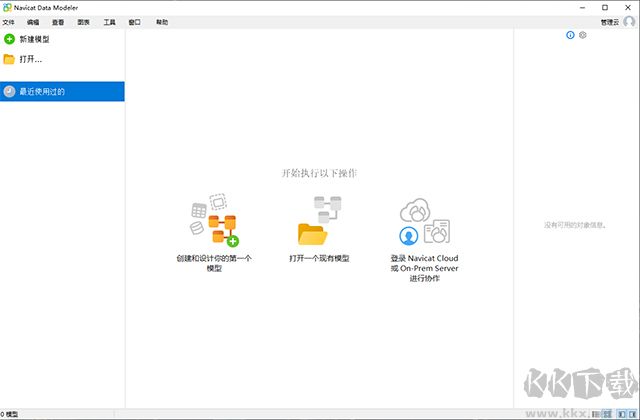Open the 编辑 (Edit) menu

(33, 22)
